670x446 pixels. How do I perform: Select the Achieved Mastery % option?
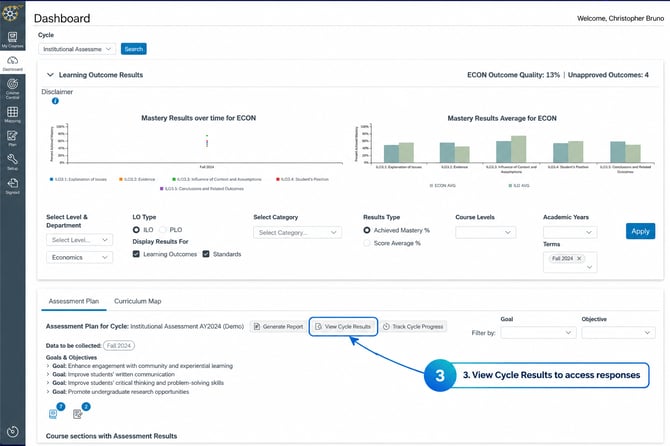coord(367,230)
